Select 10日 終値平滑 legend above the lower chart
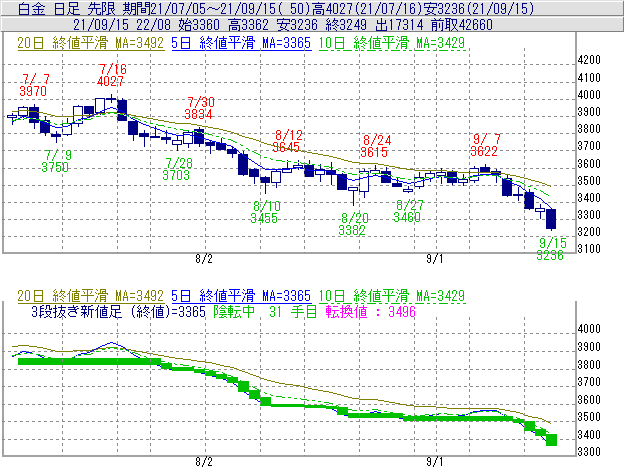The image size is (624, 475). [392, 296]
